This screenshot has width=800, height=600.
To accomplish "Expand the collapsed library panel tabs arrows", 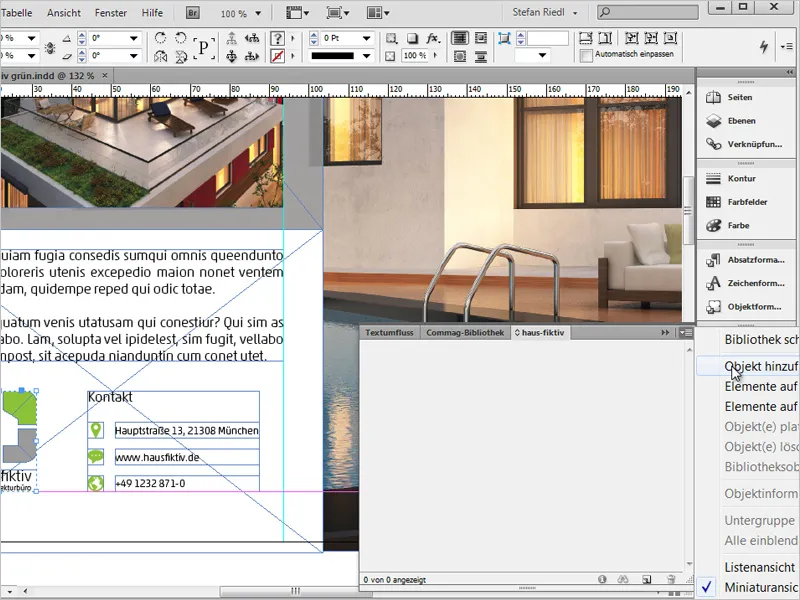I will pyautogui.click(x=665, y=333).
